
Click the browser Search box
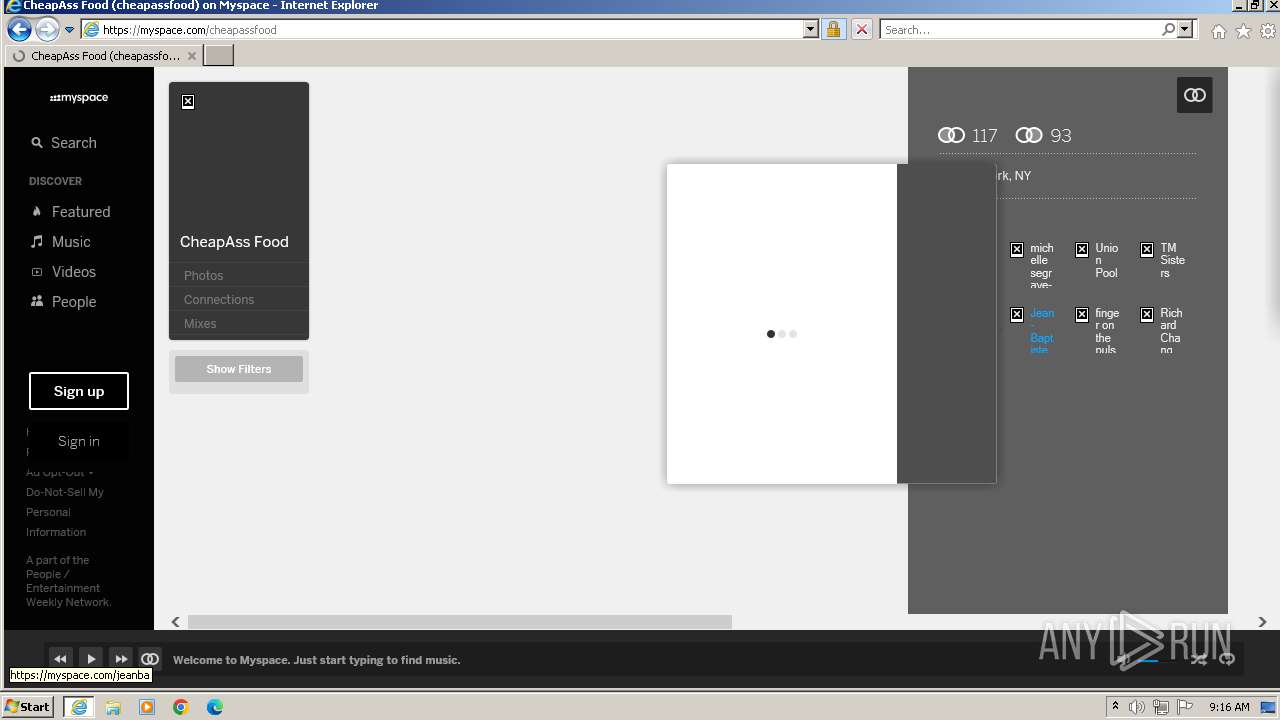(x=1020, y=30)
